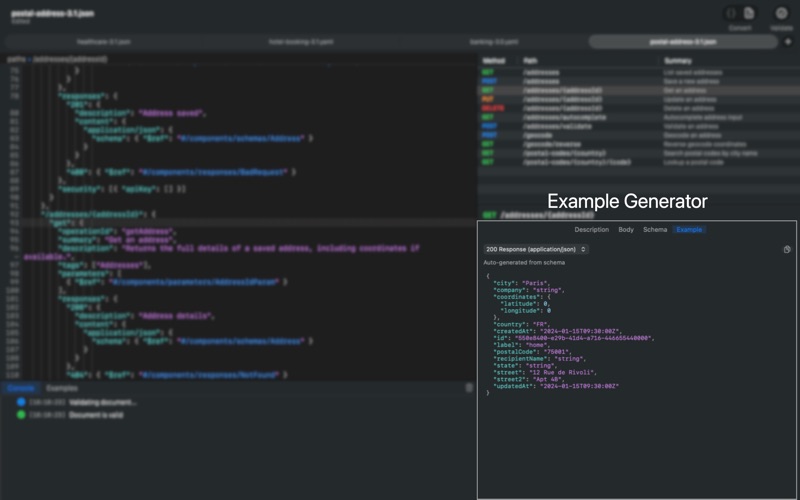Click the "updatedAt" timestamp line
Viewport: 800px width, 500px height.
(x=556, y=387)
